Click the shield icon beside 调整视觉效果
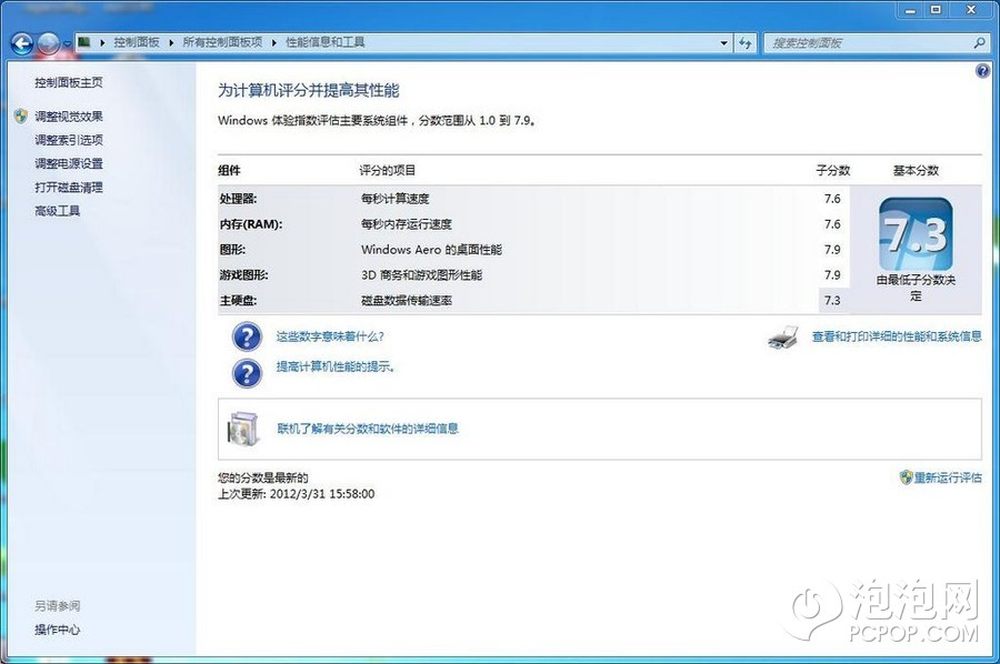The width and height of the screenshot is (1000, 664). coord(21,115)
